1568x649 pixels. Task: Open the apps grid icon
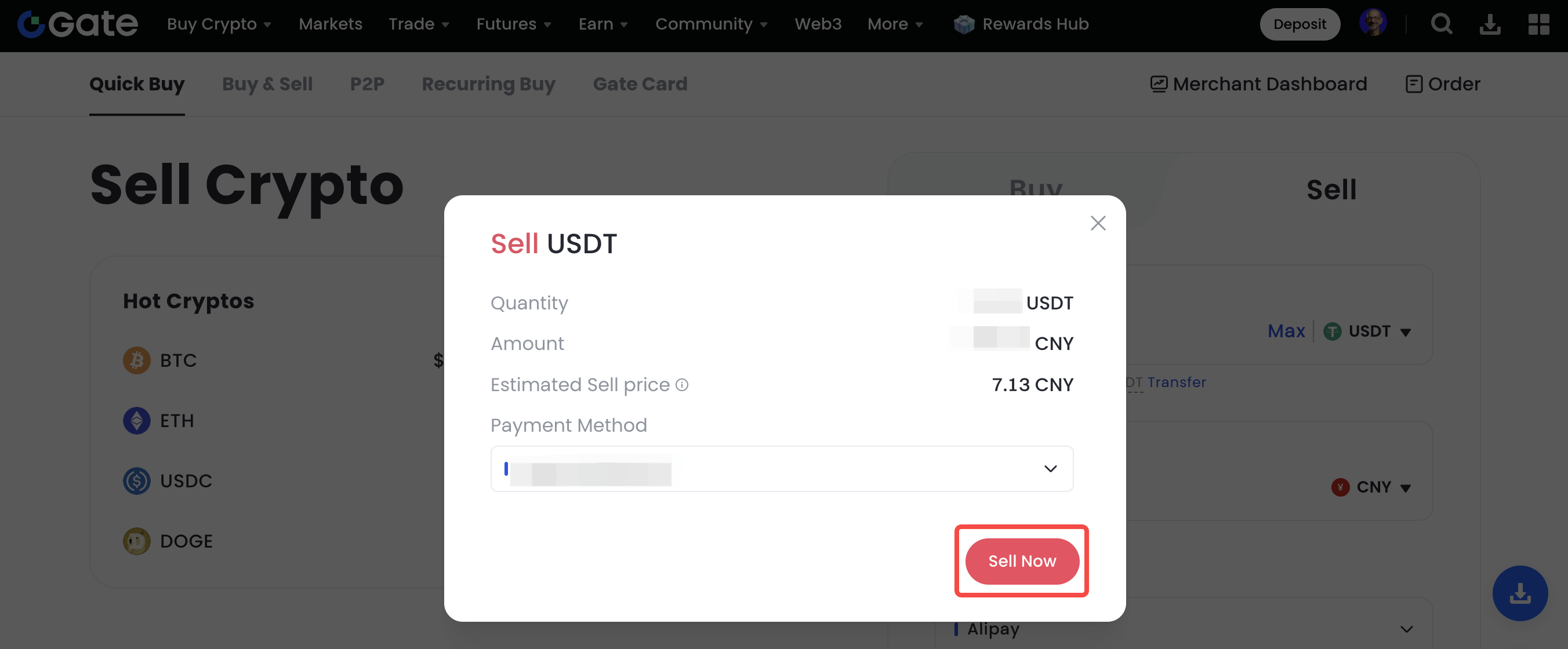[x=1538, y=24]
